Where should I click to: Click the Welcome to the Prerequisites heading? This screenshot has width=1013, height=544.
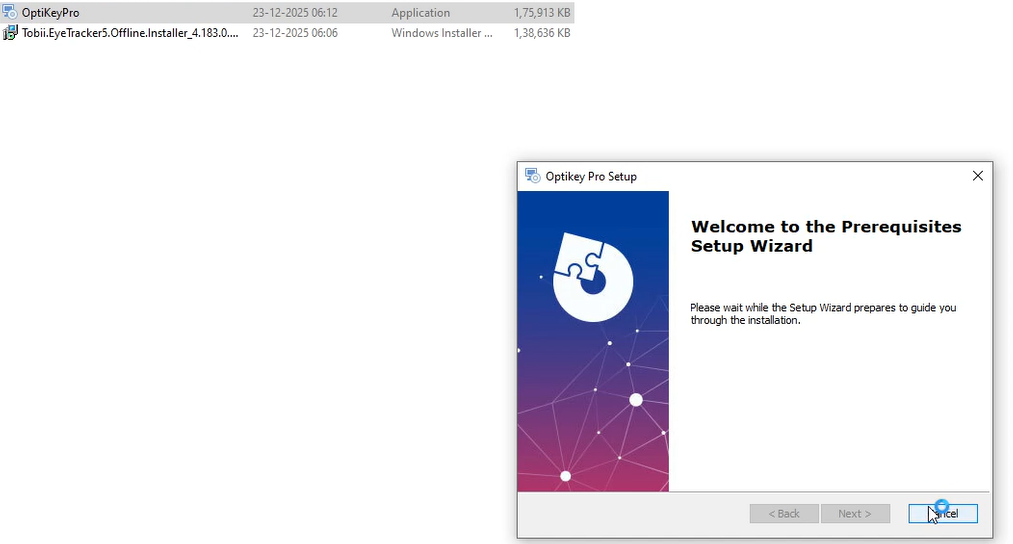[826, 236]
